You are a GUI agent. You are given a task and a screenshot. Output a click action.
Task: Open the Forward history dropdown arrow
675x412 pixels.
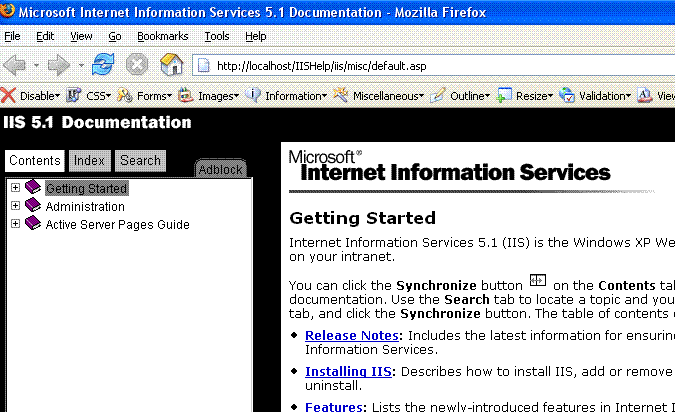(81, 65)
